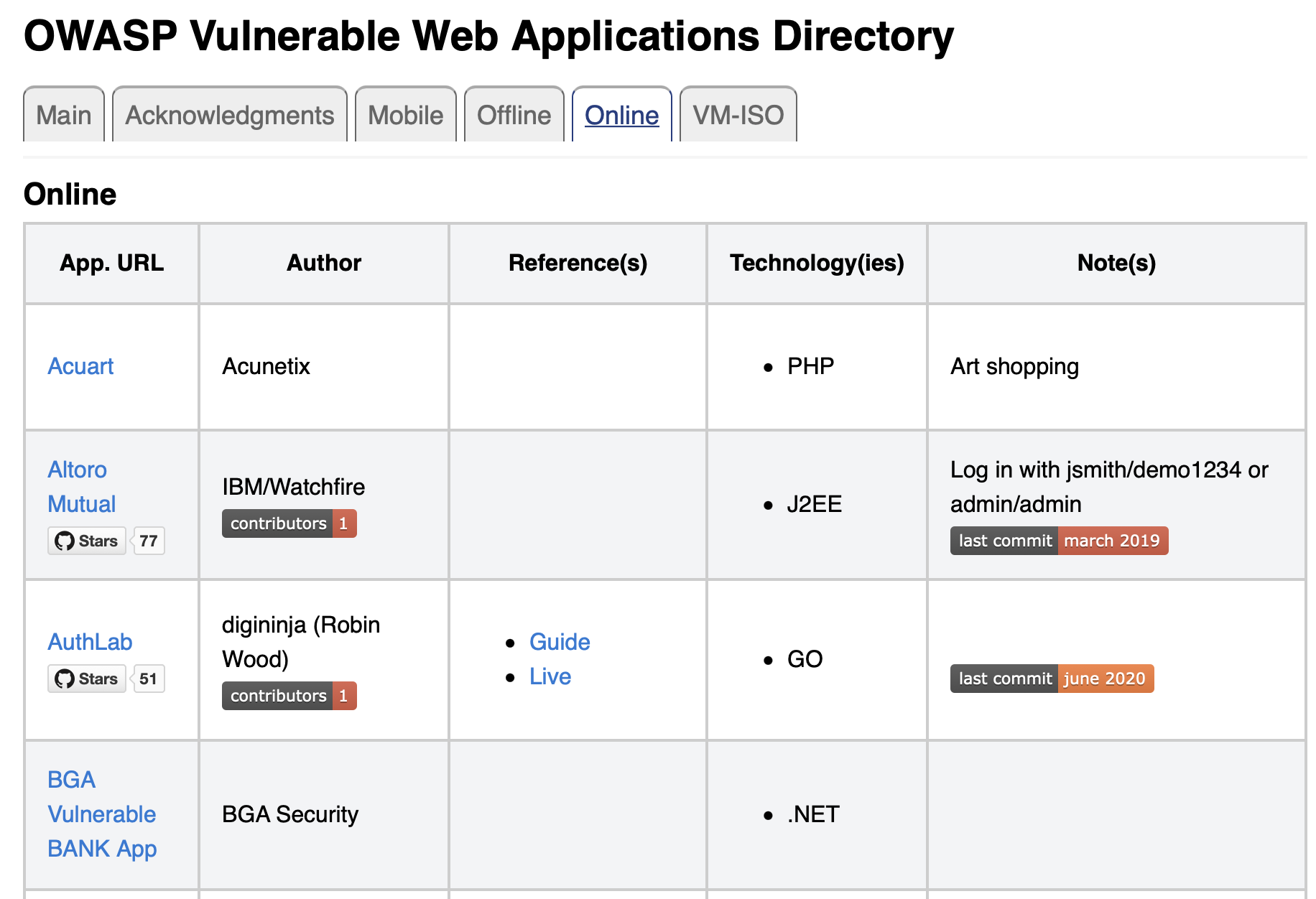1316x899 pixels.
Task: Click the Author column header
Action: (324, 263)
